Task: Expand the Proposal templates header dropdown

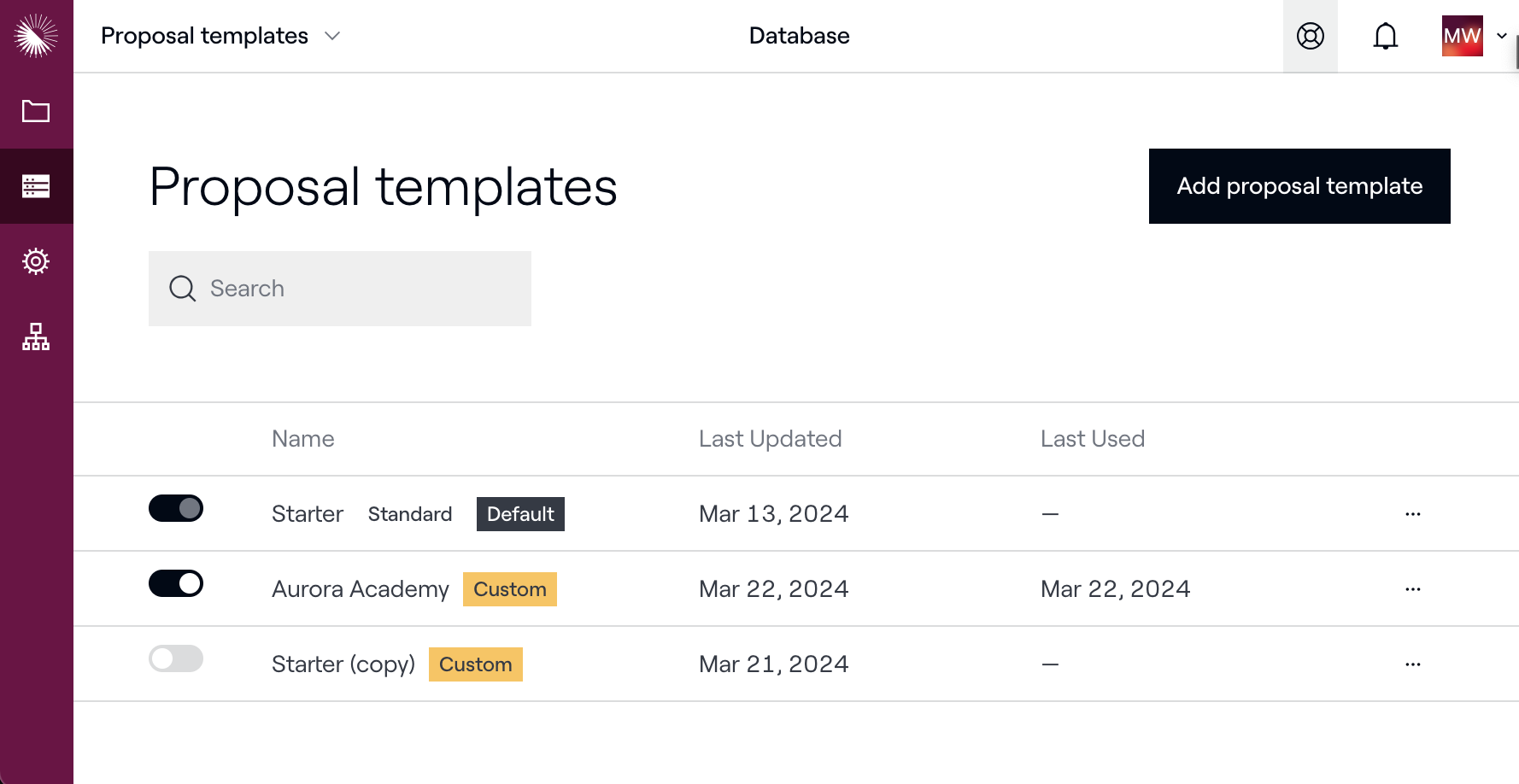Action: (x=332, y=36)
